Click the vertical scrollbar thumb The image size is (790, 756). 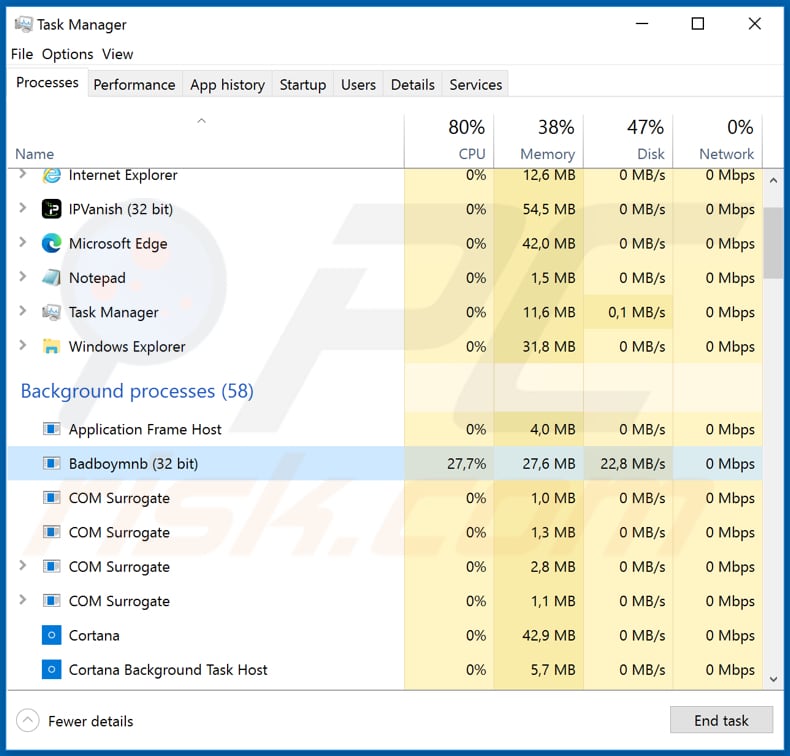coord(773,243)
